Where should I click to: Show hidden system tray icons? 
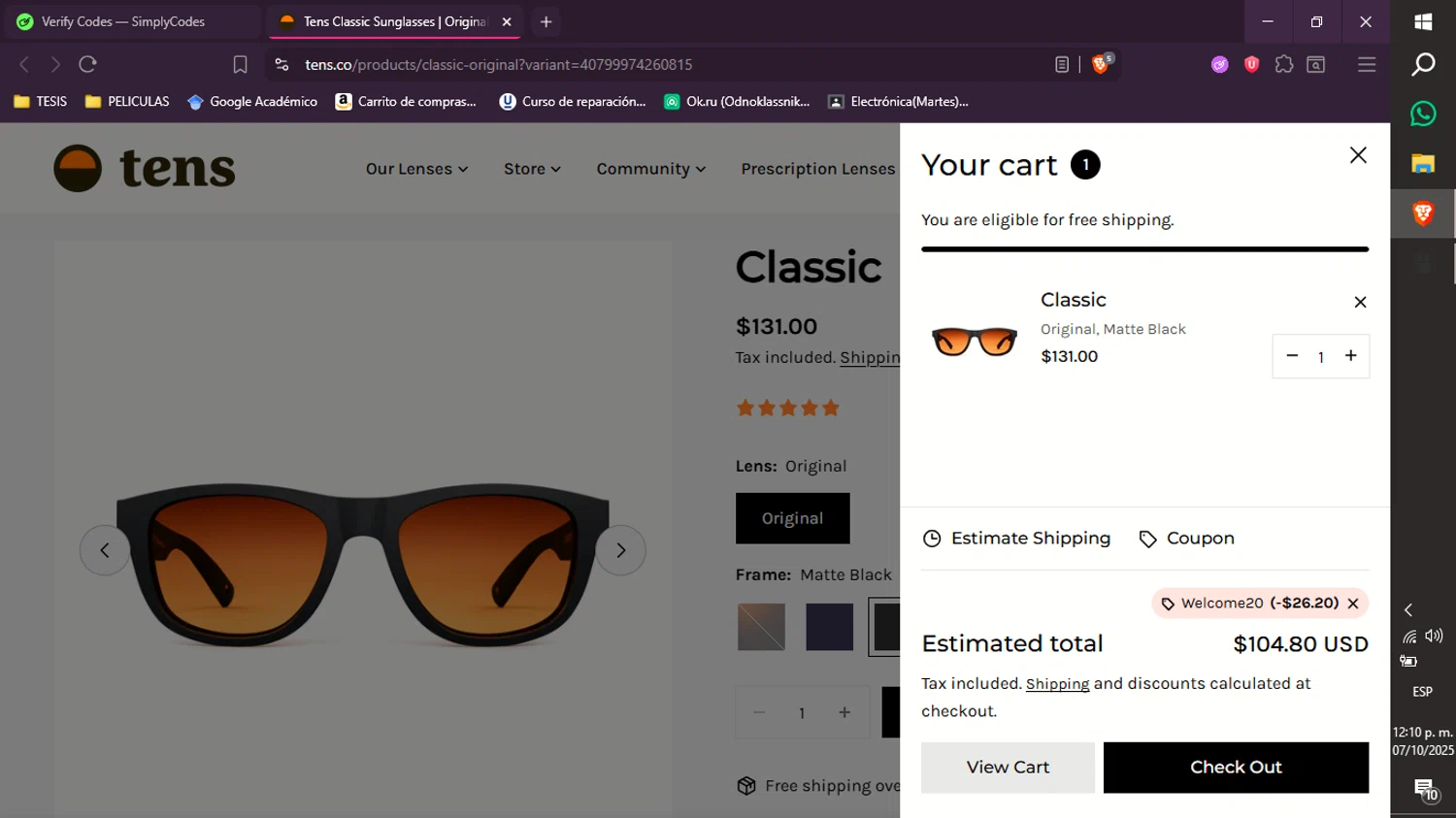(1408, 610)
